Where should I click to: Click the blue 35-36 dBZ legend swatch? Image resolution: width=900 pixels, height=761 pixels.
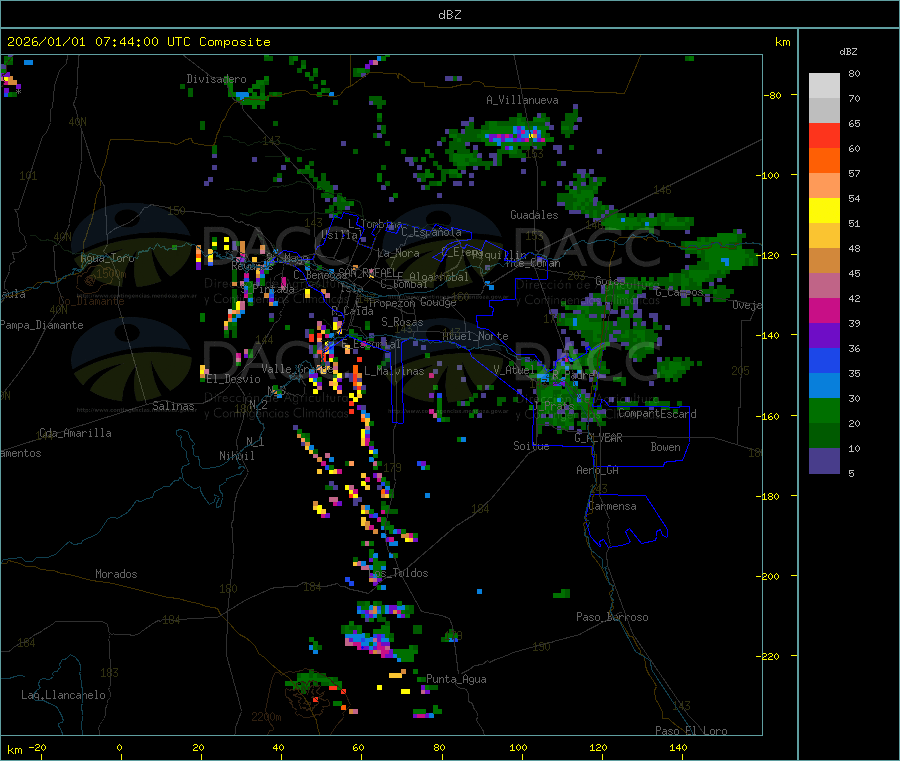[824, 360]
